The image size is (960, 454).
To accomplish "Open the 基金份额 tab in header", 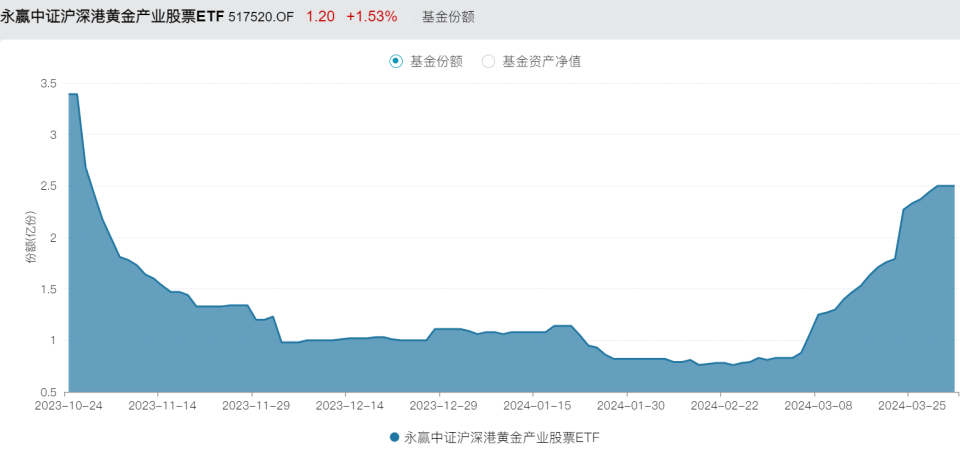I will [448, 17].
